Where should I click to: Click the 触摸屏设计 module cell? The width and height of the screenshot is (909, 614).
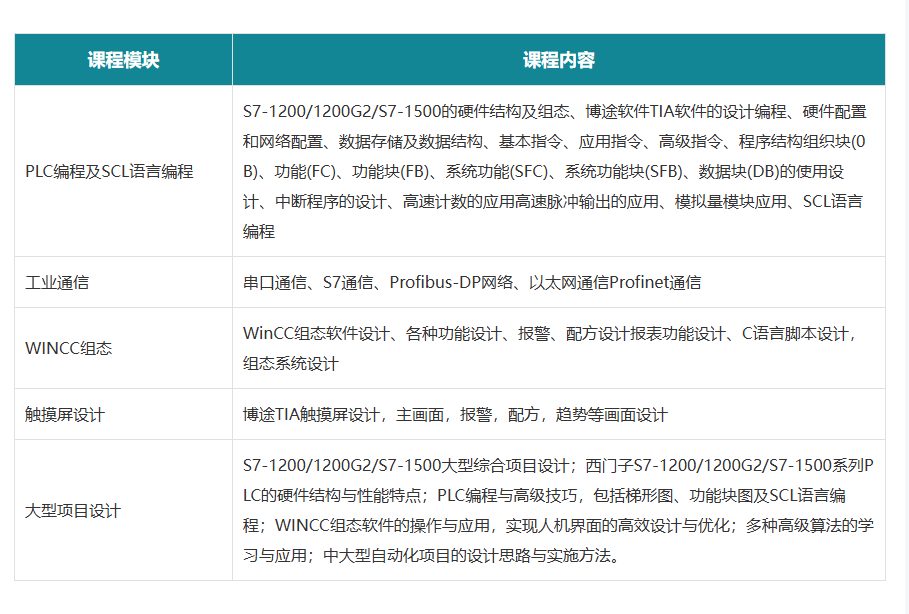click(x=123, y=415)
